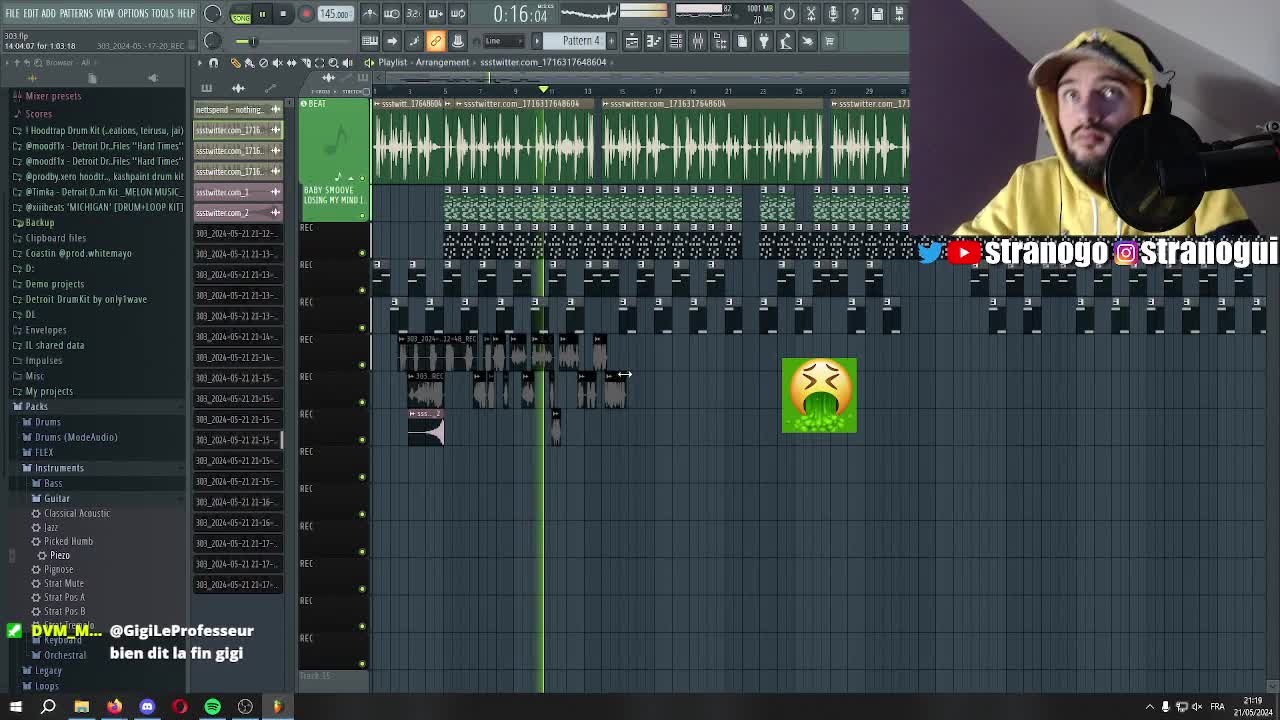Arm the red record button
1280x720 pixels.
tap(306, 14)
